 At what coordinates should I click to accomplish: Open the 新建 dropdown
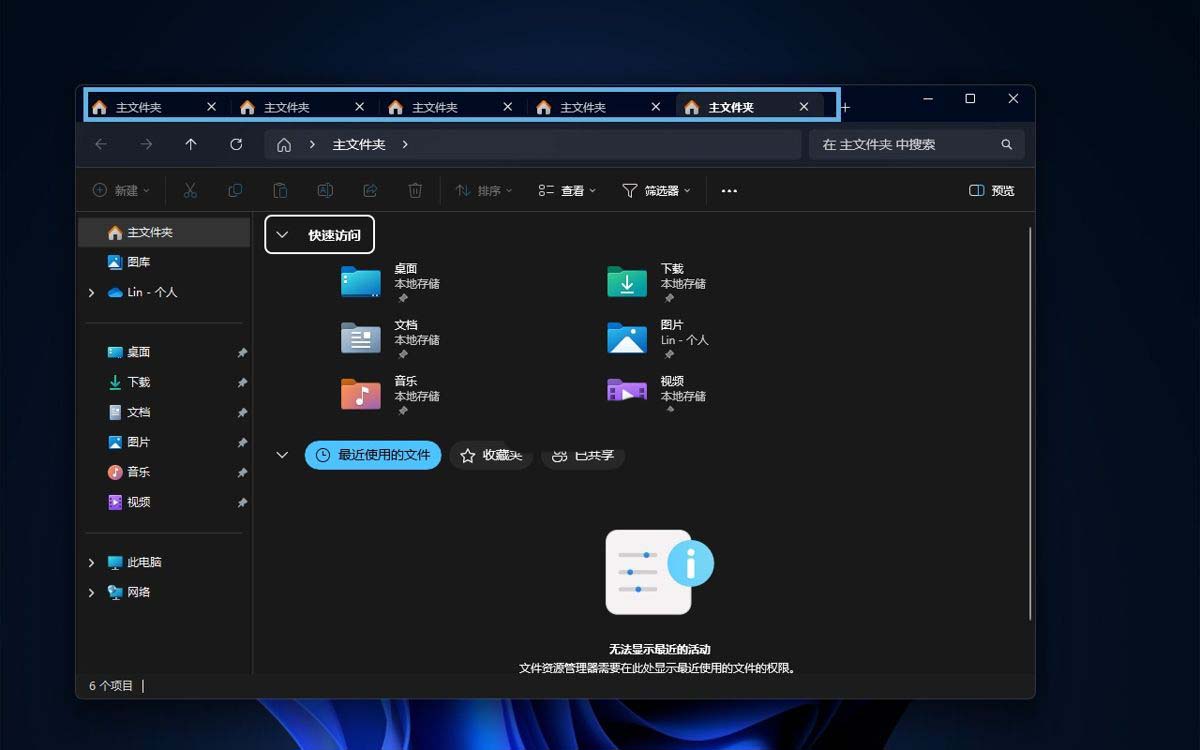[121, 190]
